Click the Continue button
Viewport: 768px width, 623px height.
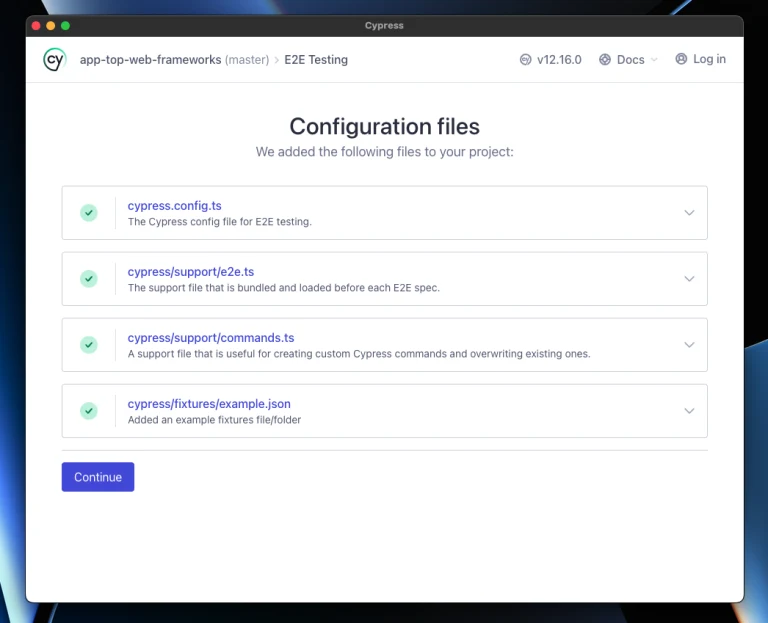pos(98,477)
